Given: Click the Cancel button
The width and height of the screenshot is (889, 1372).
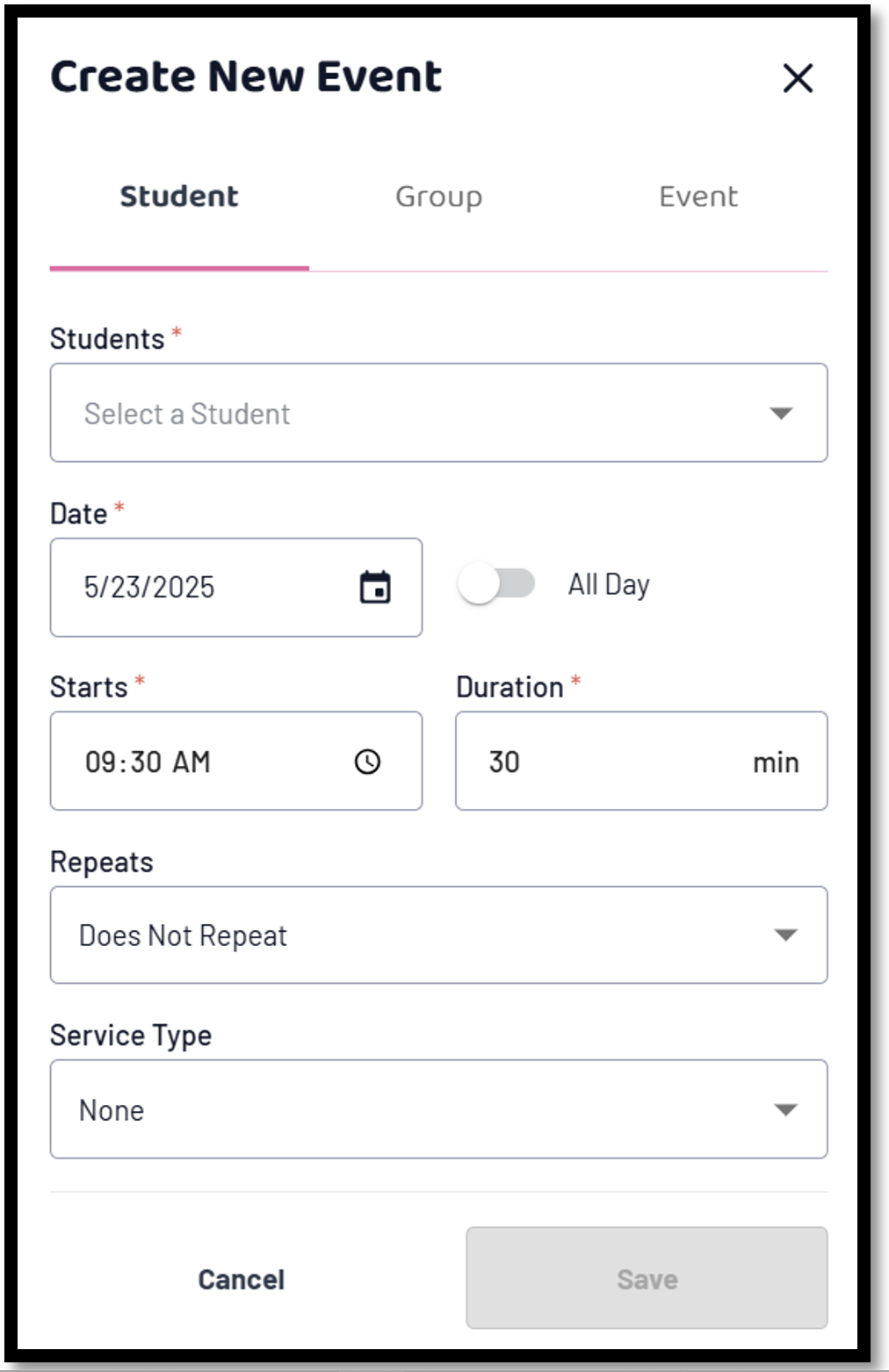Looking at the screenshot, I should coord(241,1279).
